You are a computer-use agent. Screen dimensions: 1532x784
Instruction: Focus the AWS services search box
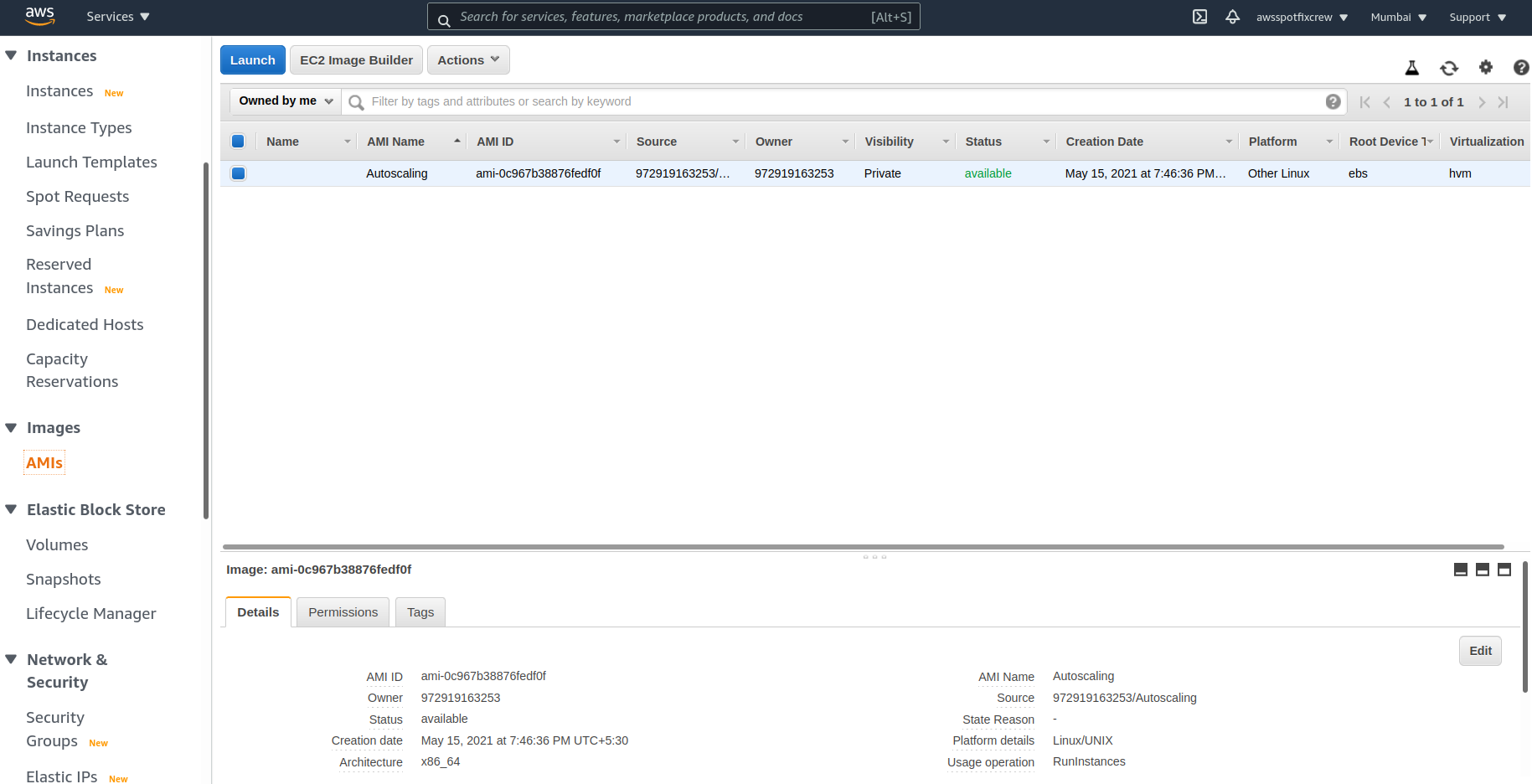click(x=673, y=17)
